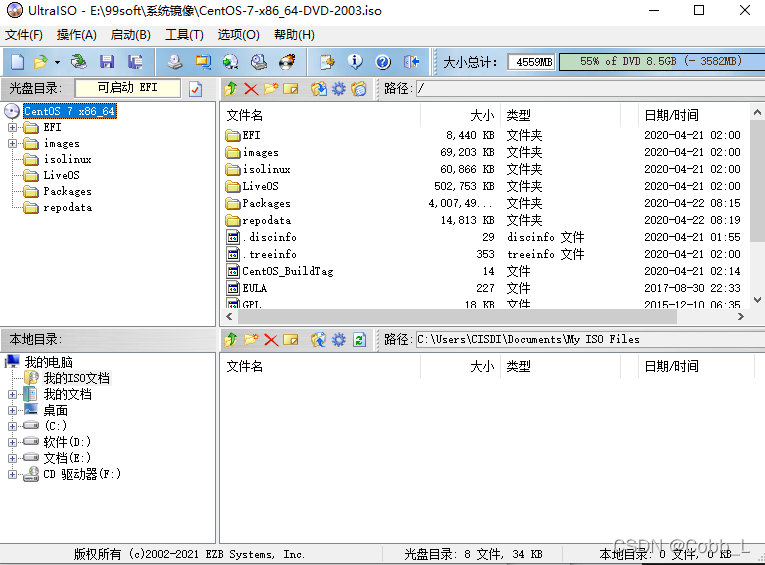Image resolution: width=765 pixels, height=565 pixels.
Task: Expand the (C:) drive node
Action: 13,426
